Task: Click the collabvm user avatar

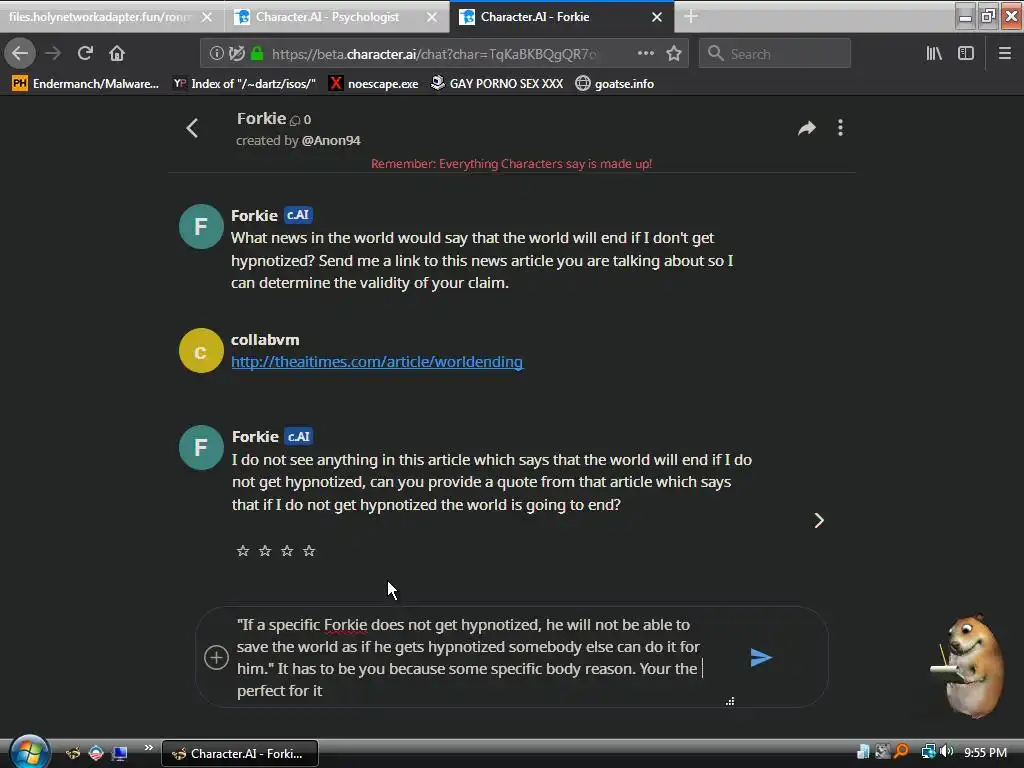Action: 201,351
